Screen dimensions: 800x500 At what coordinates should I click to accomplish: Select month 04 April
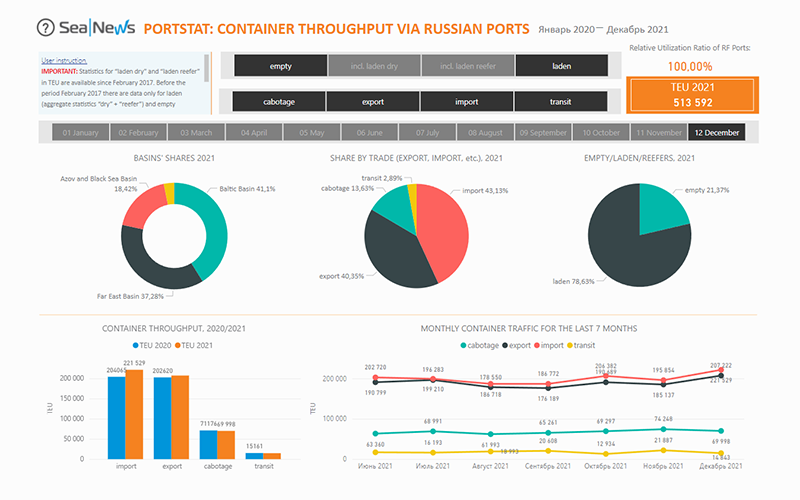coord(254,132)
